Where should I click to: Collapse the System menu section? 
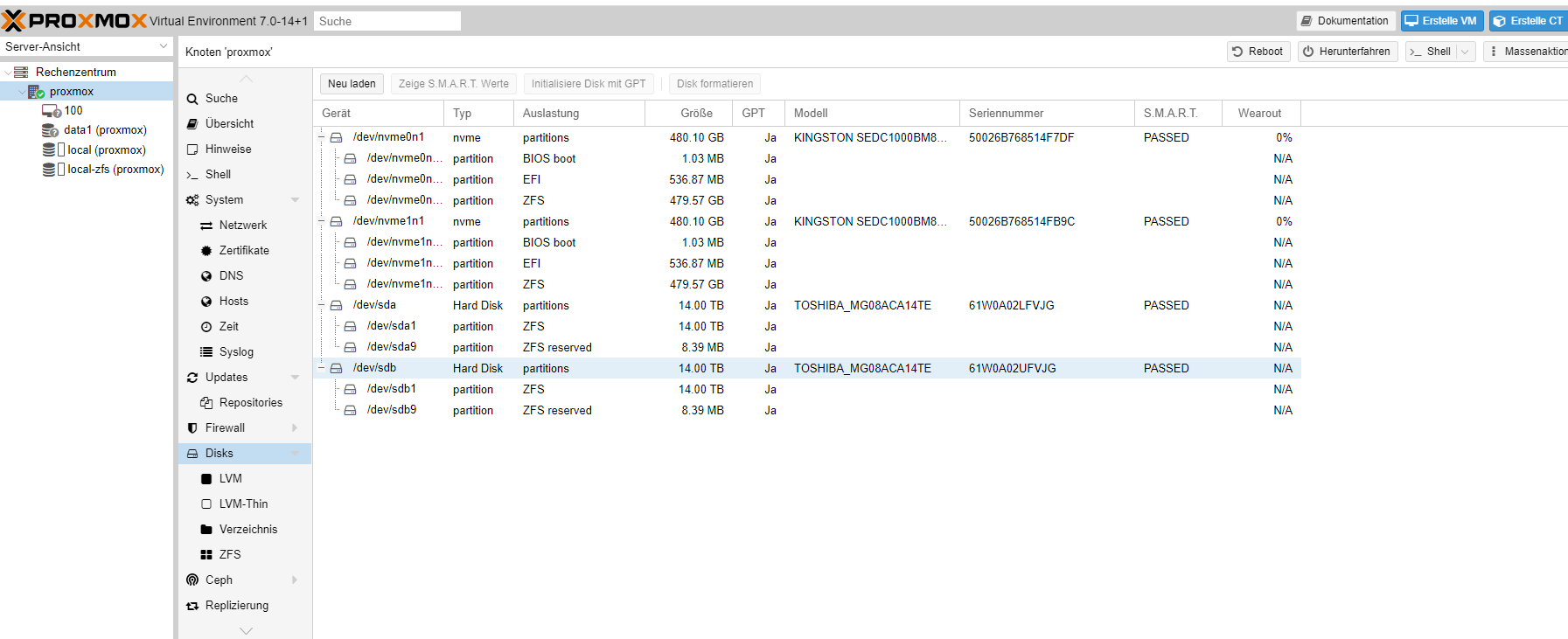295,200
